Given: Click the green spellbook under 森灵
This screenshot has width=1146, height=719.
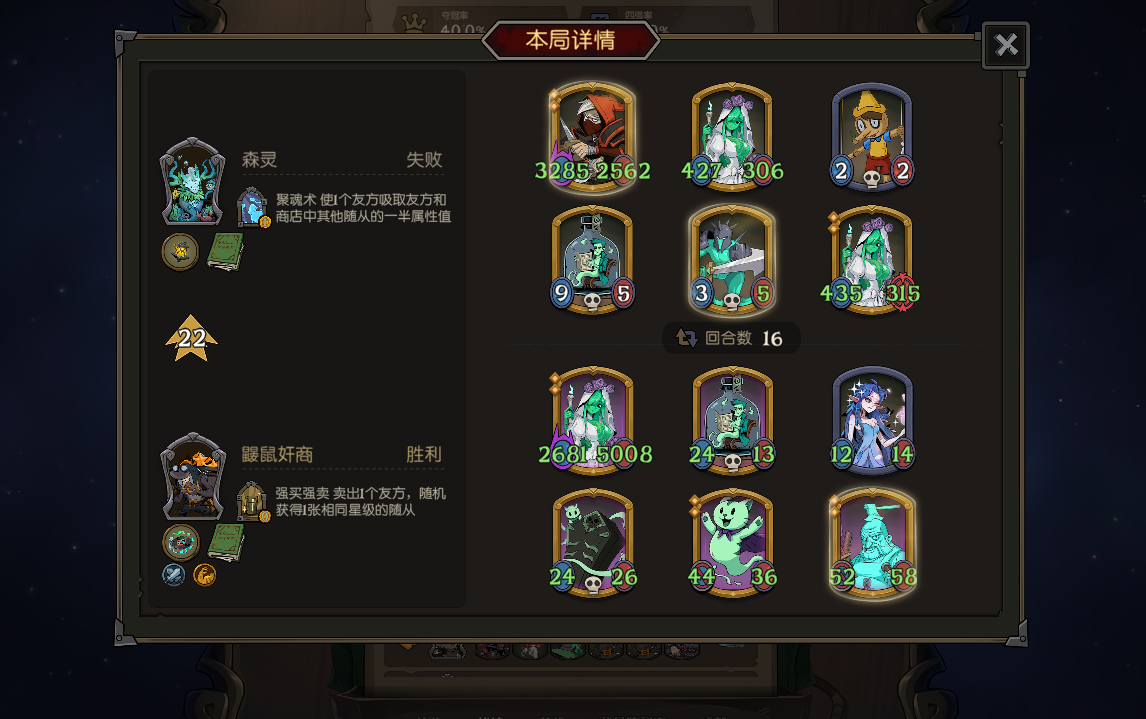Looking at the screenshot, I should tap(225, 252).
